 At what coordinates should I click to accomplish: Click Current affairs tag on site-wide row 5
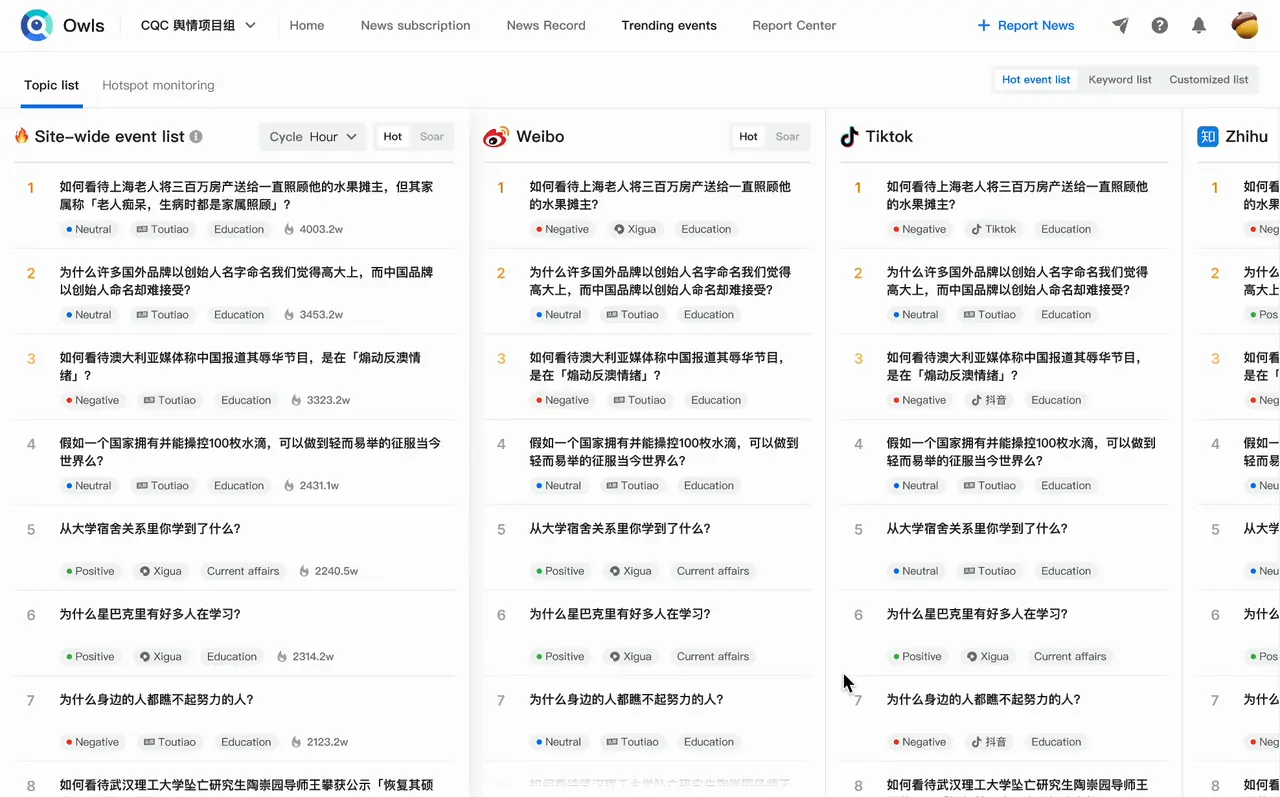(x=243, y=571)
